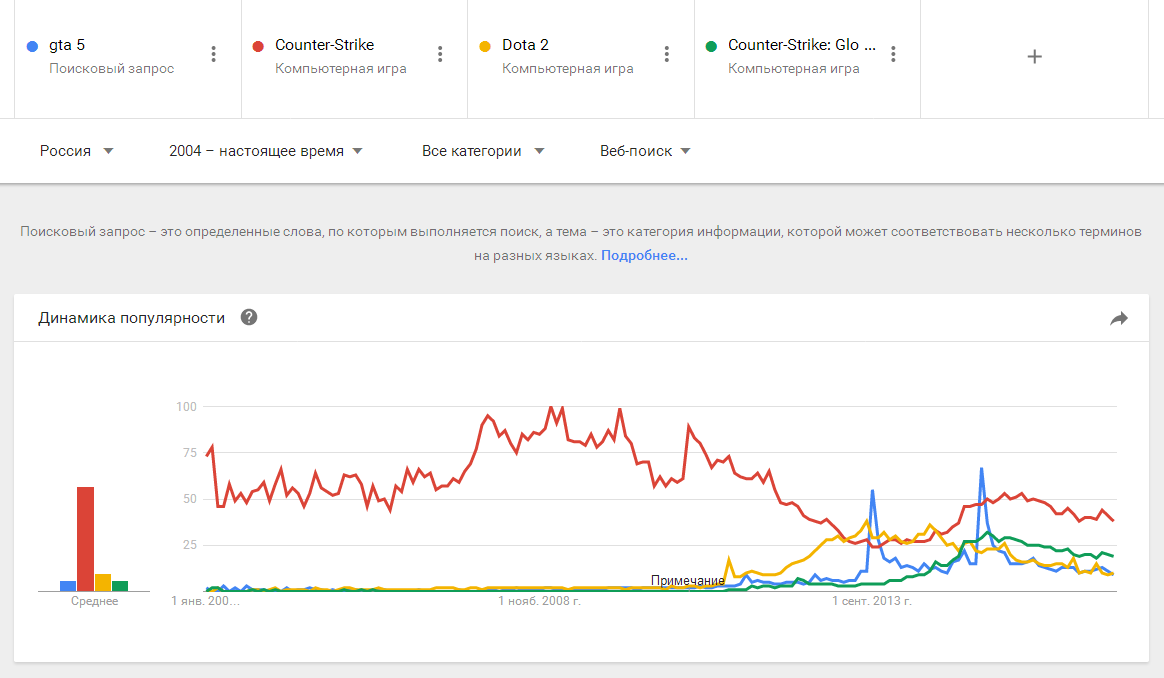Share the popularity dynamics chart

click(1119, 319)
